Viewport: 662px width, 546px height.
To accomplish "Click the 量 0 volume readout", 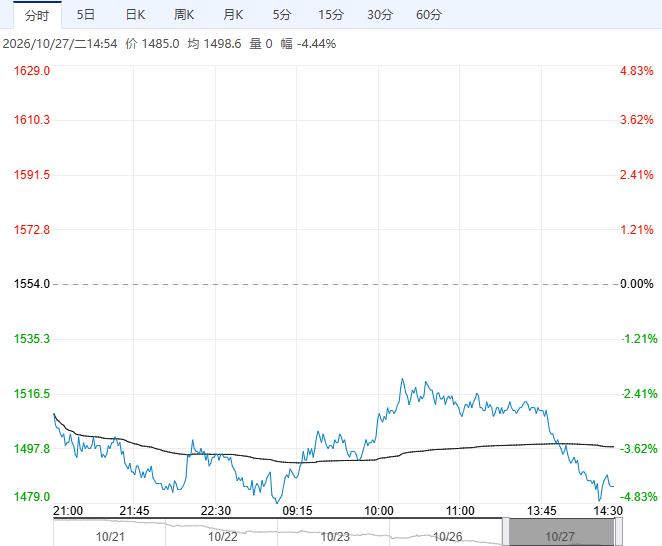I will [x=261, y=44].
